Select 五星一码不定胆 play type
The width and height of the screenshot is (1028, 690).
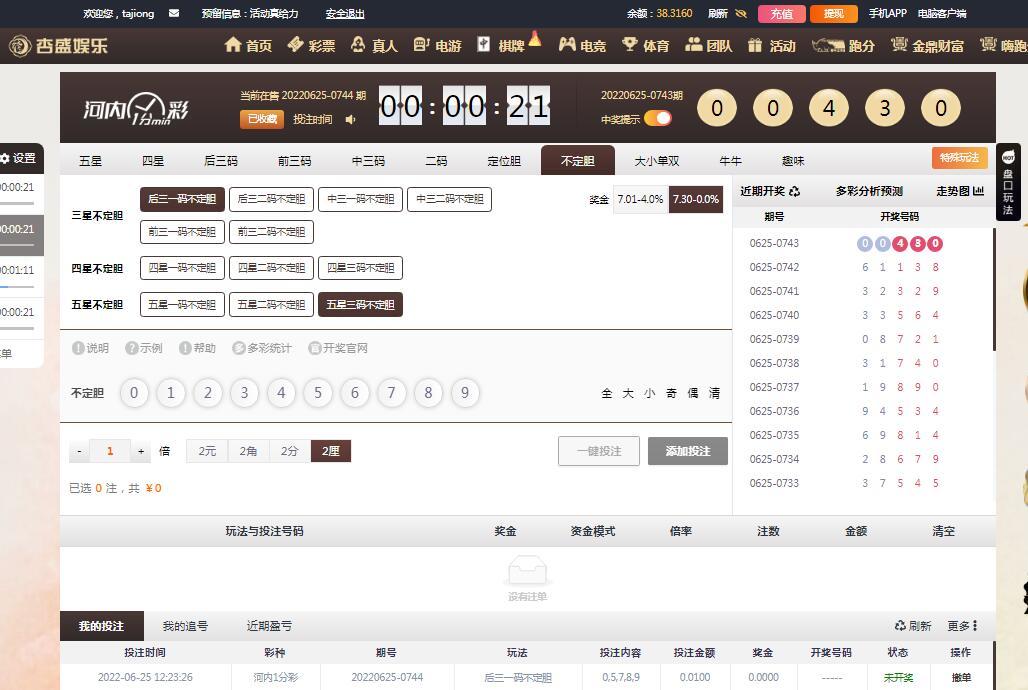click(182, 304)
